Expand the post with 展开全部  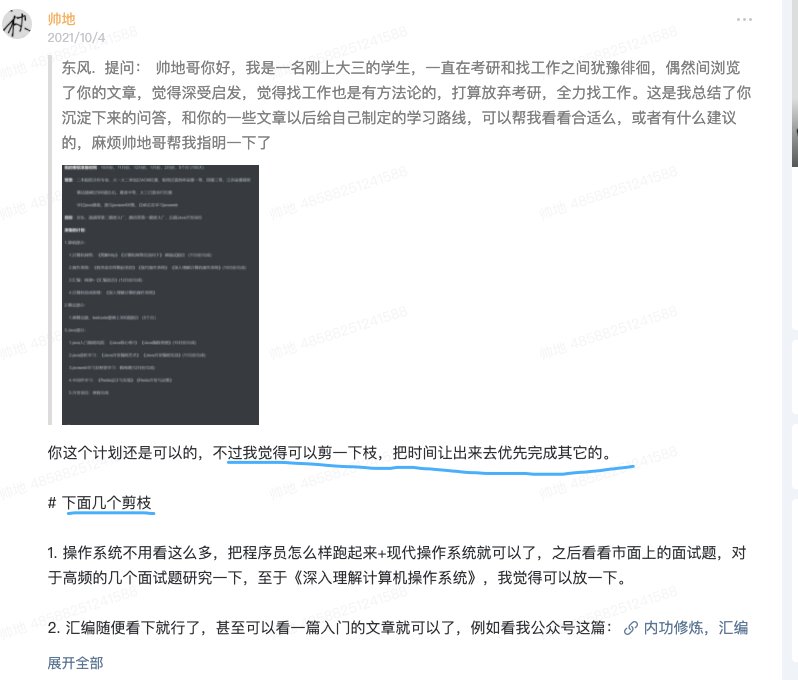click(x=75, y=663)
